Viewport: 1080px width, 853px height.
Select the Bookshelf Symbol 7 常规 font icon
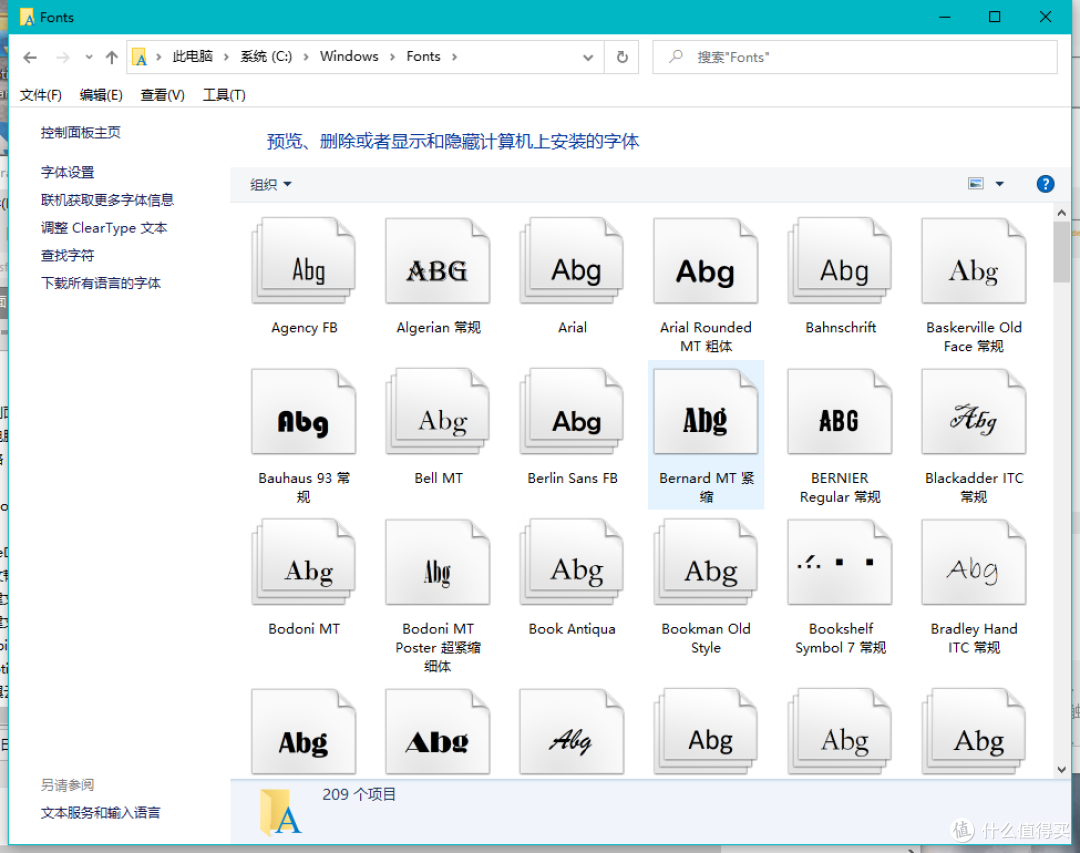pyautogui.click(x=839, y=561)
